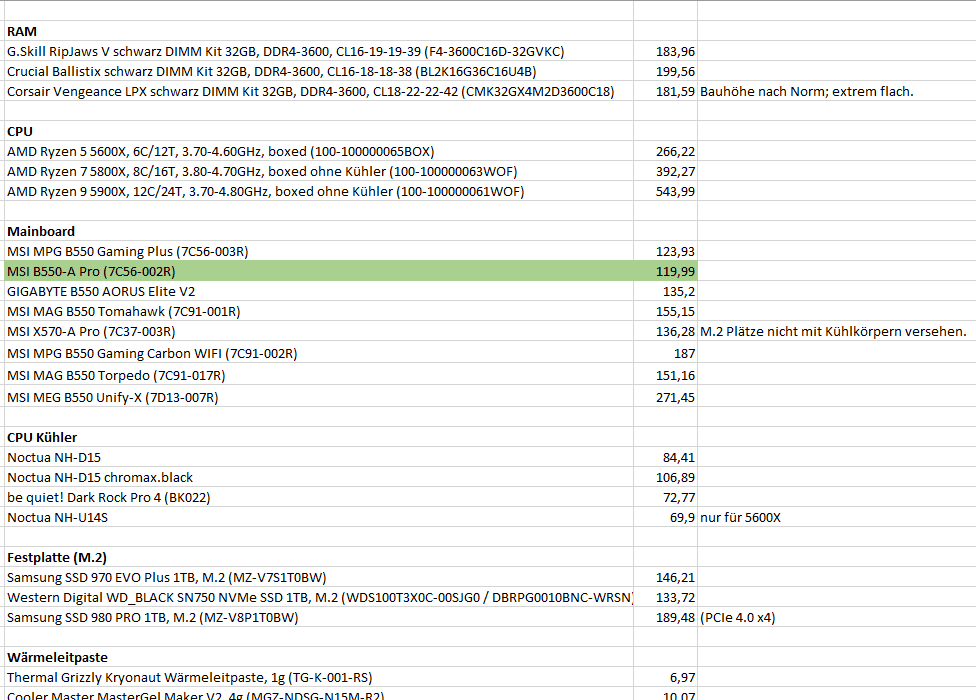Click price cell 151,16
The width and height of the screenshot is (976, 700).
pyautogui.click(x=665, y=375)
